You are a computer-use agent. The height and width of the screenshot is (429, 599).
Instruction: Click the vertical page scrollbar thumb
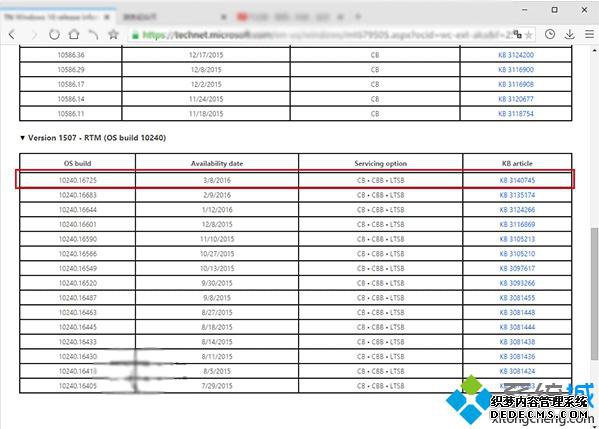click(x=594, y=293)
